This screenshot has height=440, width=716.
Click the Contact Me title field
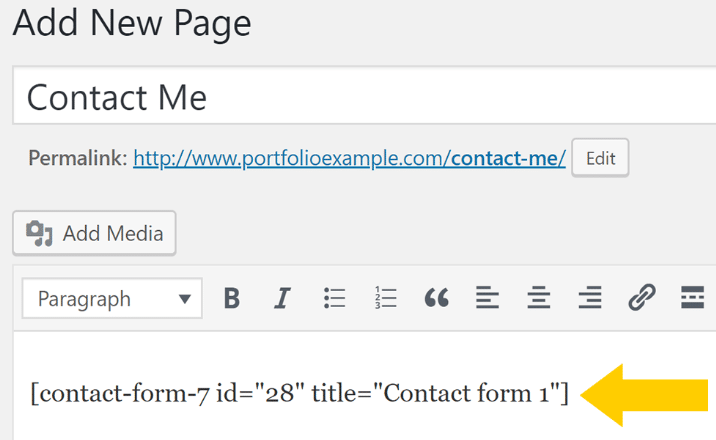click(364, 96)
